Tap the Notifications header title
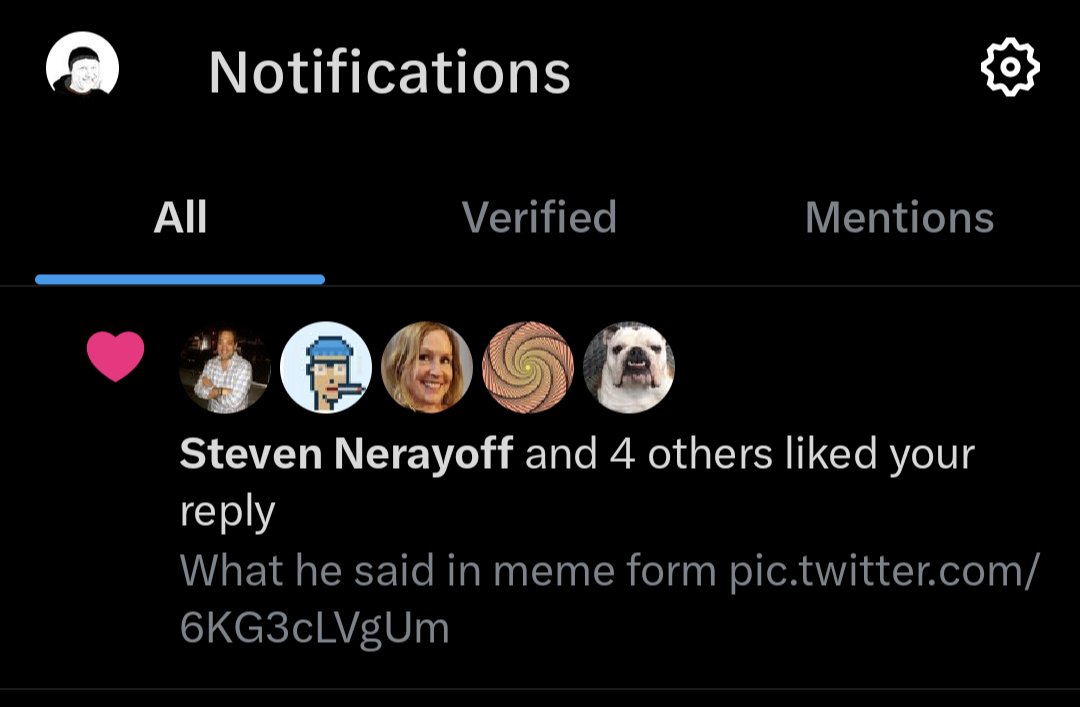 tap(389, 72)
